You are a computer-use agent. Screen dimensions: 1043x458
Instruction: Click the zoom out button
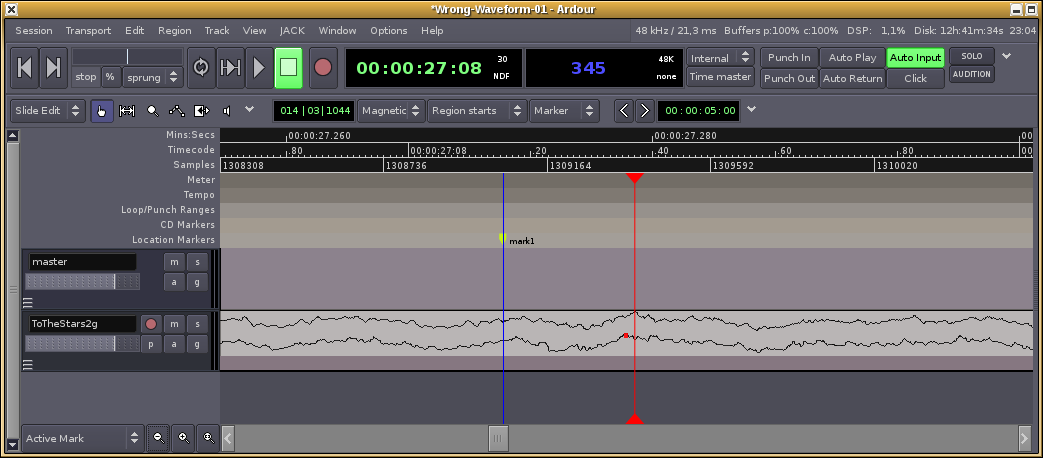(x=158, y=438)
